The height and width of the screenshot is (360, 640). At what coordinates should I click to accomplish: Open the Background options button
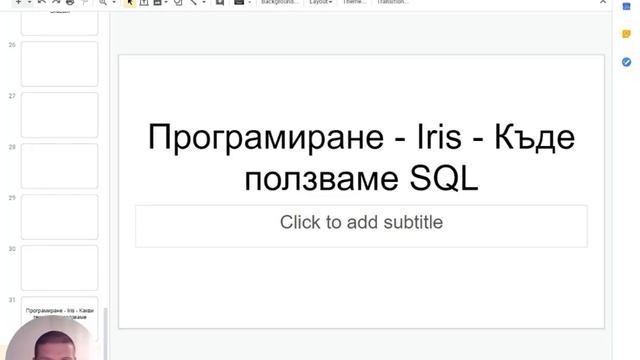pos(280,2)
